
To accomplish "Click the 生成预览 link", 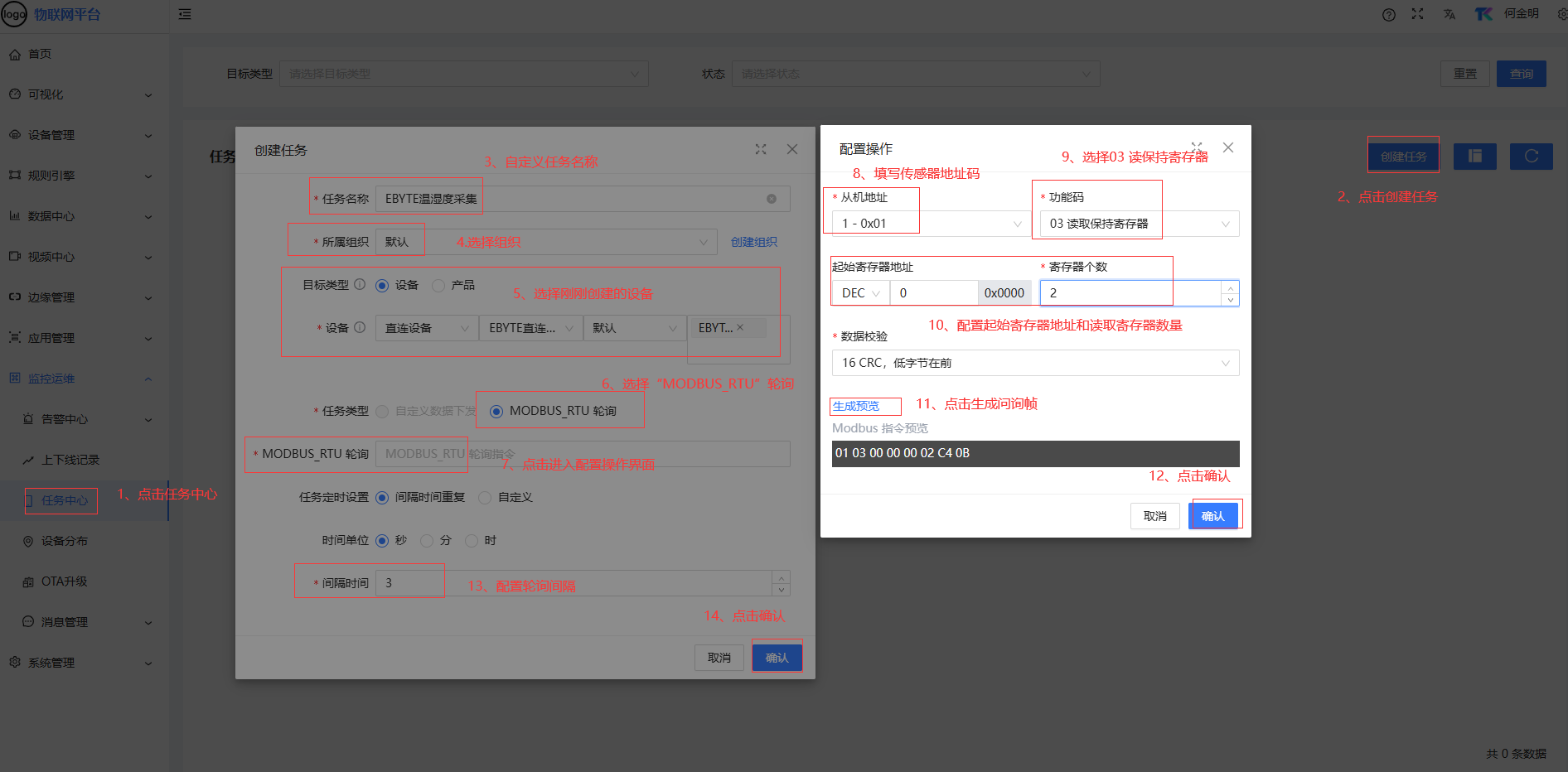I will point(856,406).
